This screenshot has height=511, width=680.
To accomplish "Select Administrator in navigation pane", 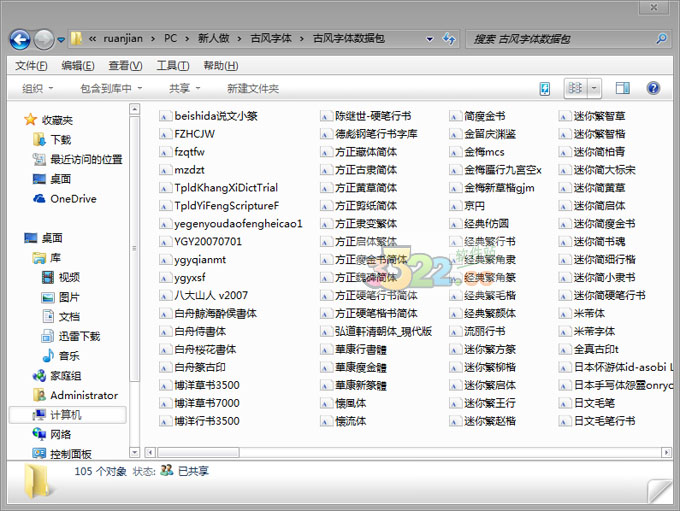I will (x=75, y=395).
